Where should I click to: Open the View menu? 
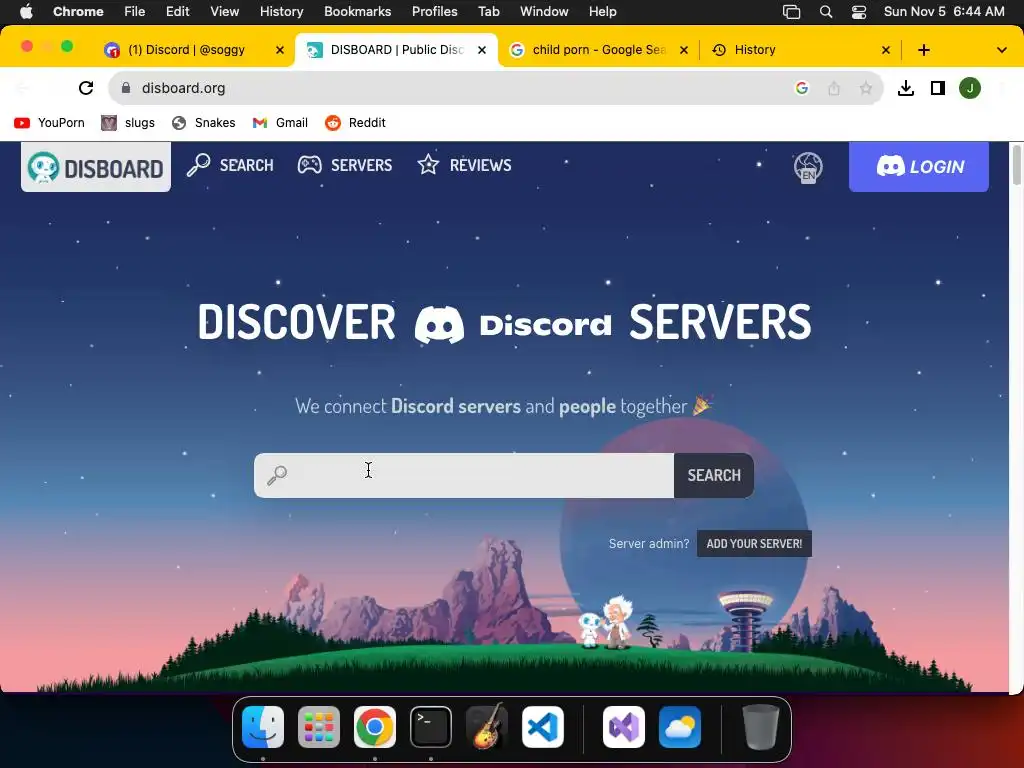[x=225, y=12]
